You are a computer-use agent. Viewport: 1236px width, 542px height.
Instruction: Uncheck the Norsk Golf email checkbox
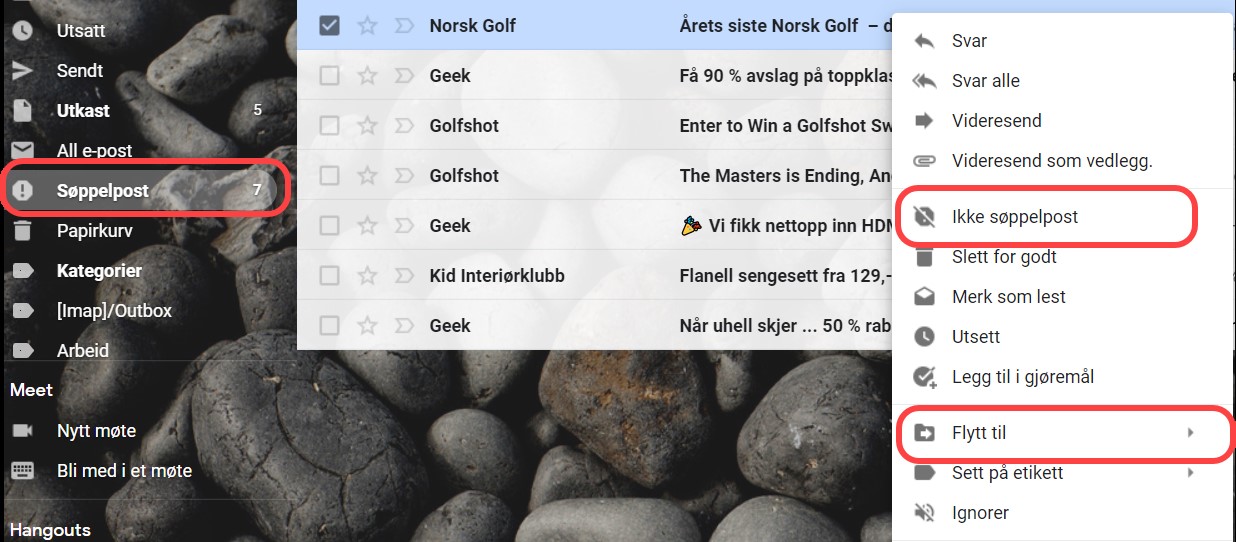click(329, 25)
